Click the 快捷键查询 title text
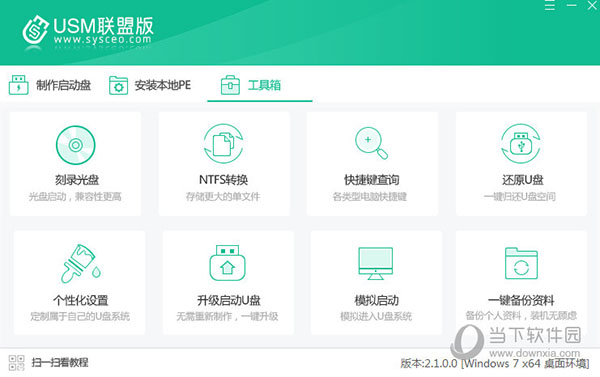The image size is (600, 377). (372, 180)
